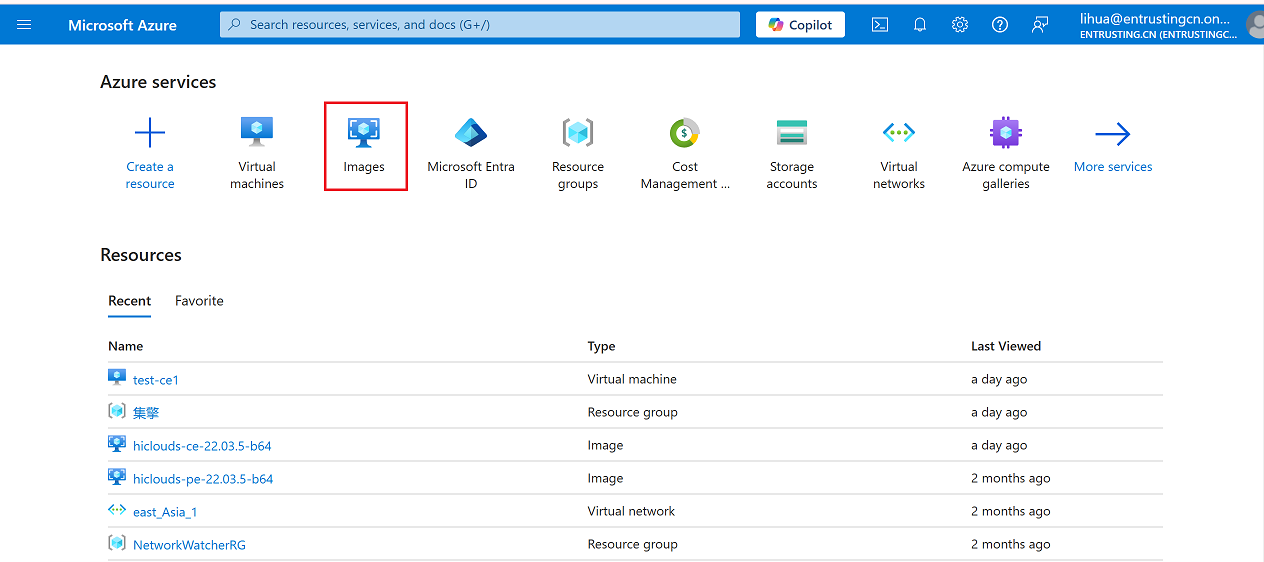Switch to the Favorite tab

(x=199, y=301)
